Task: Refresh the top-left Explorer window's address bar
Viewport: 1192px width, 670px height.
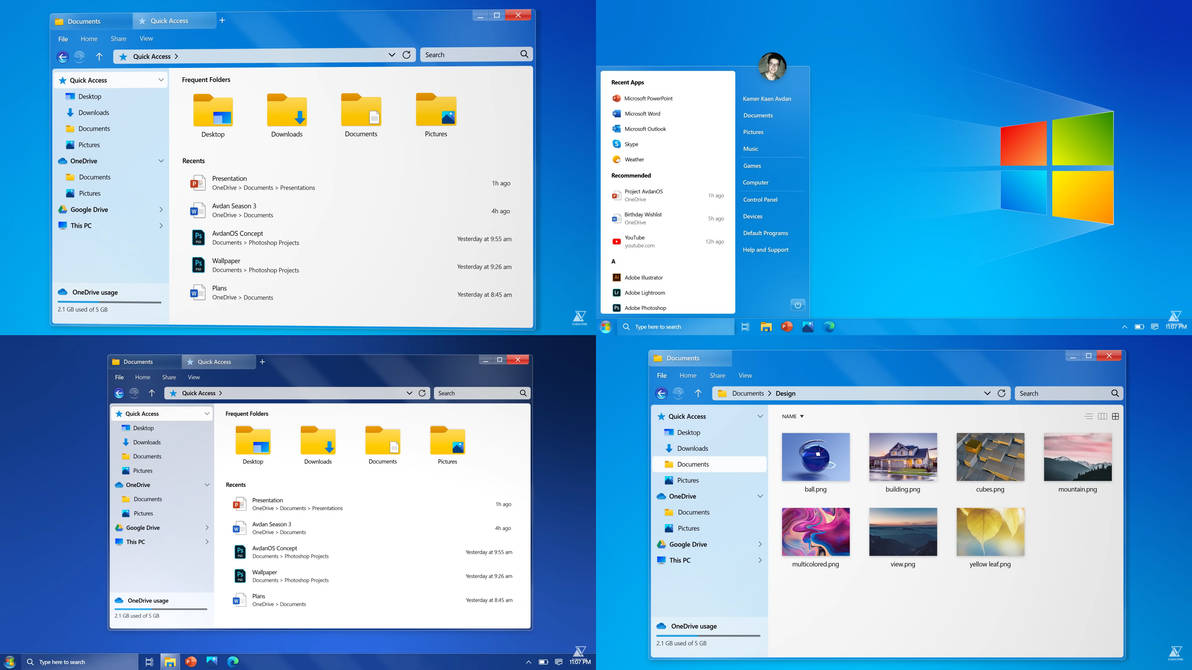Action: [407, 55]
